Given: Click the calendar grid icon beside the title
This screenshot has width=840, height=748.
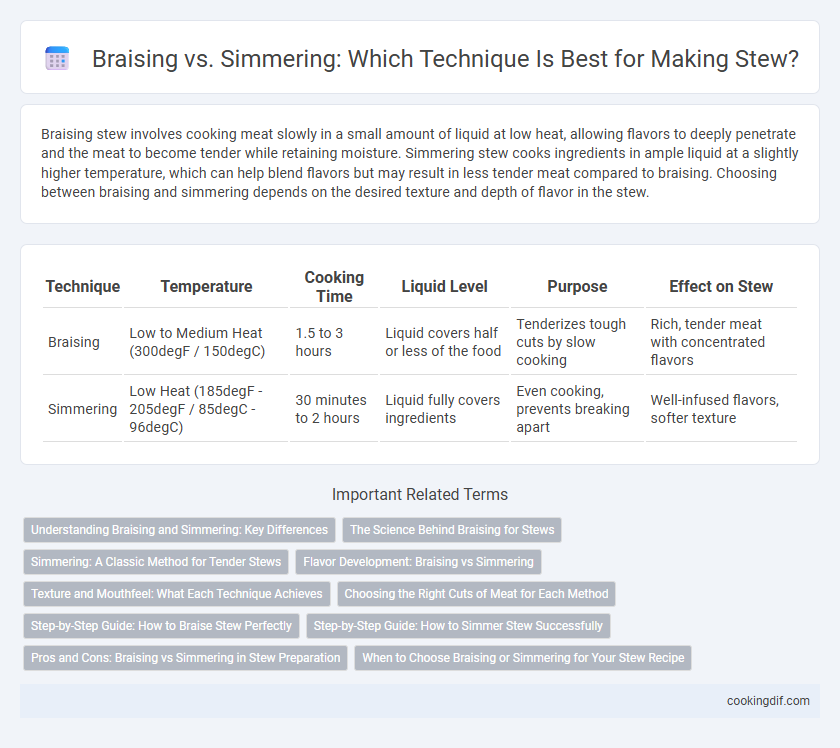Looking at the screenshot, I should point(57,58).
